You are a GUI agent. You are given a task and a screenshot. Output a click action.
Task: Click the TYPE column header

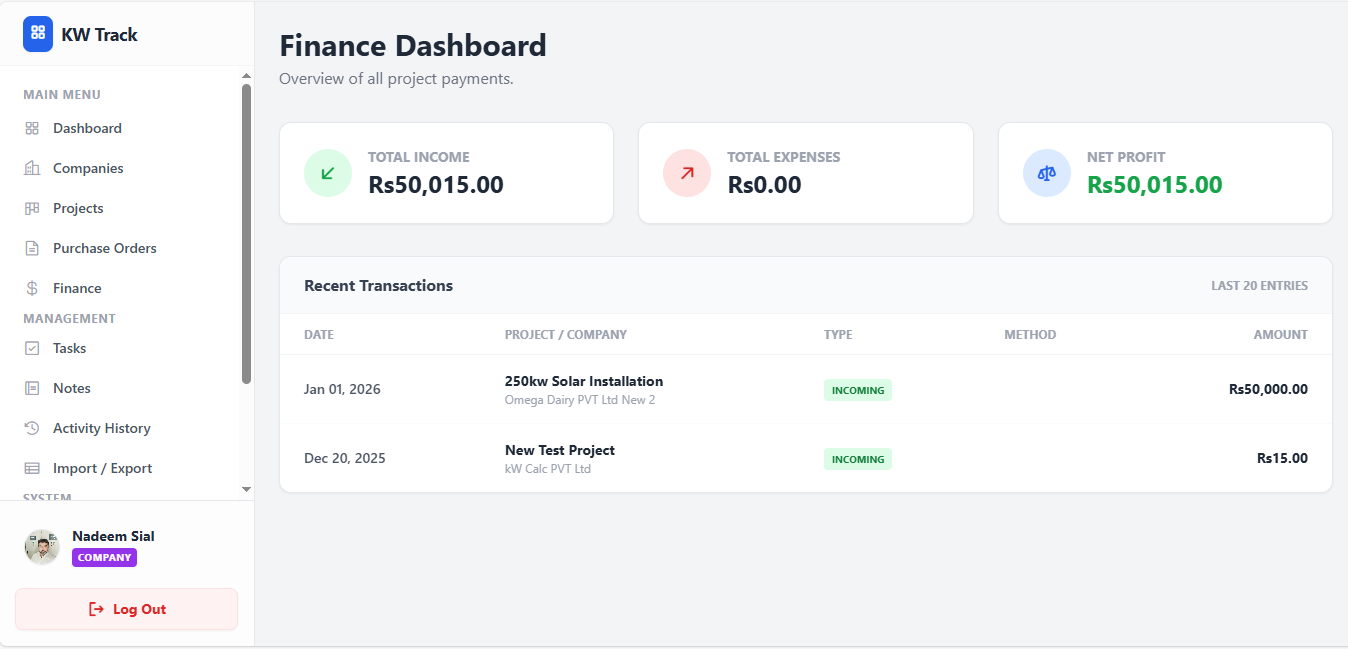[838, 334]
